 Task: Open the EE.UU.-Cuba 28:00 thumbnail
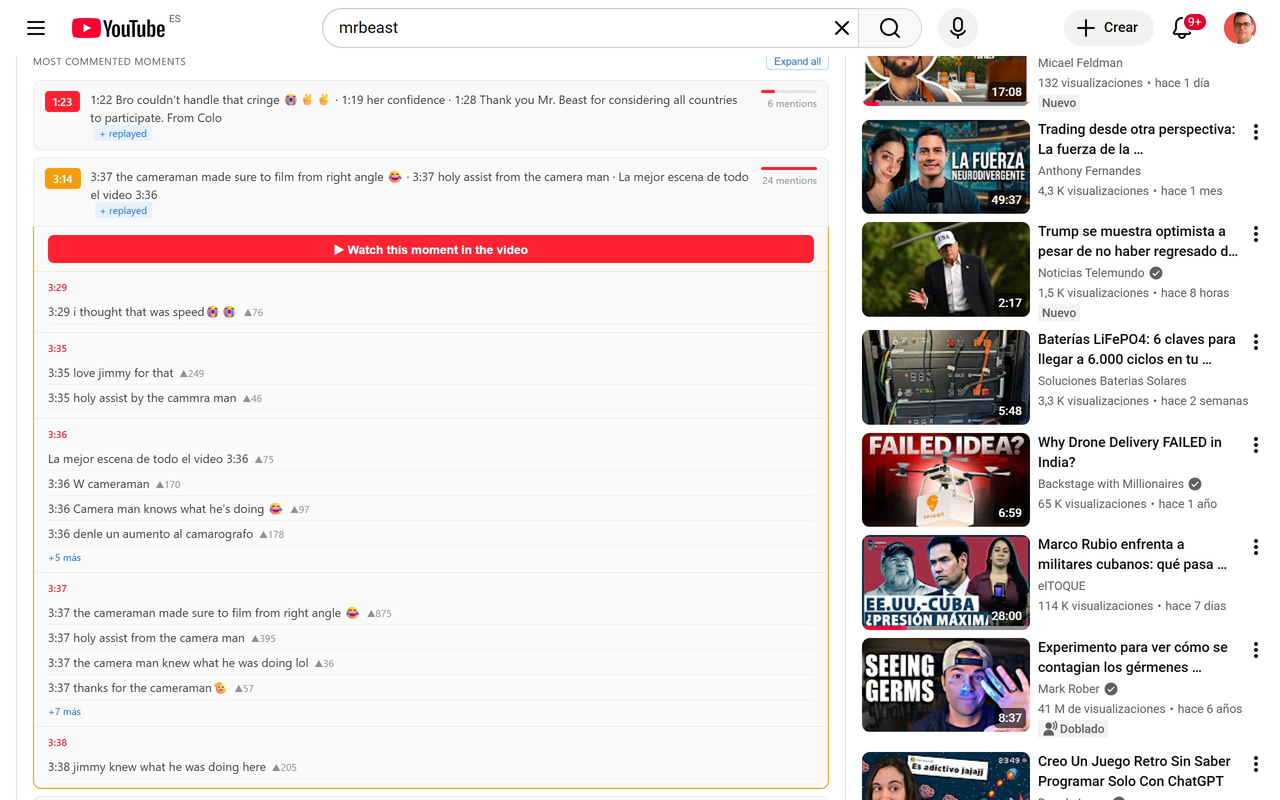(x=946, y=582)
